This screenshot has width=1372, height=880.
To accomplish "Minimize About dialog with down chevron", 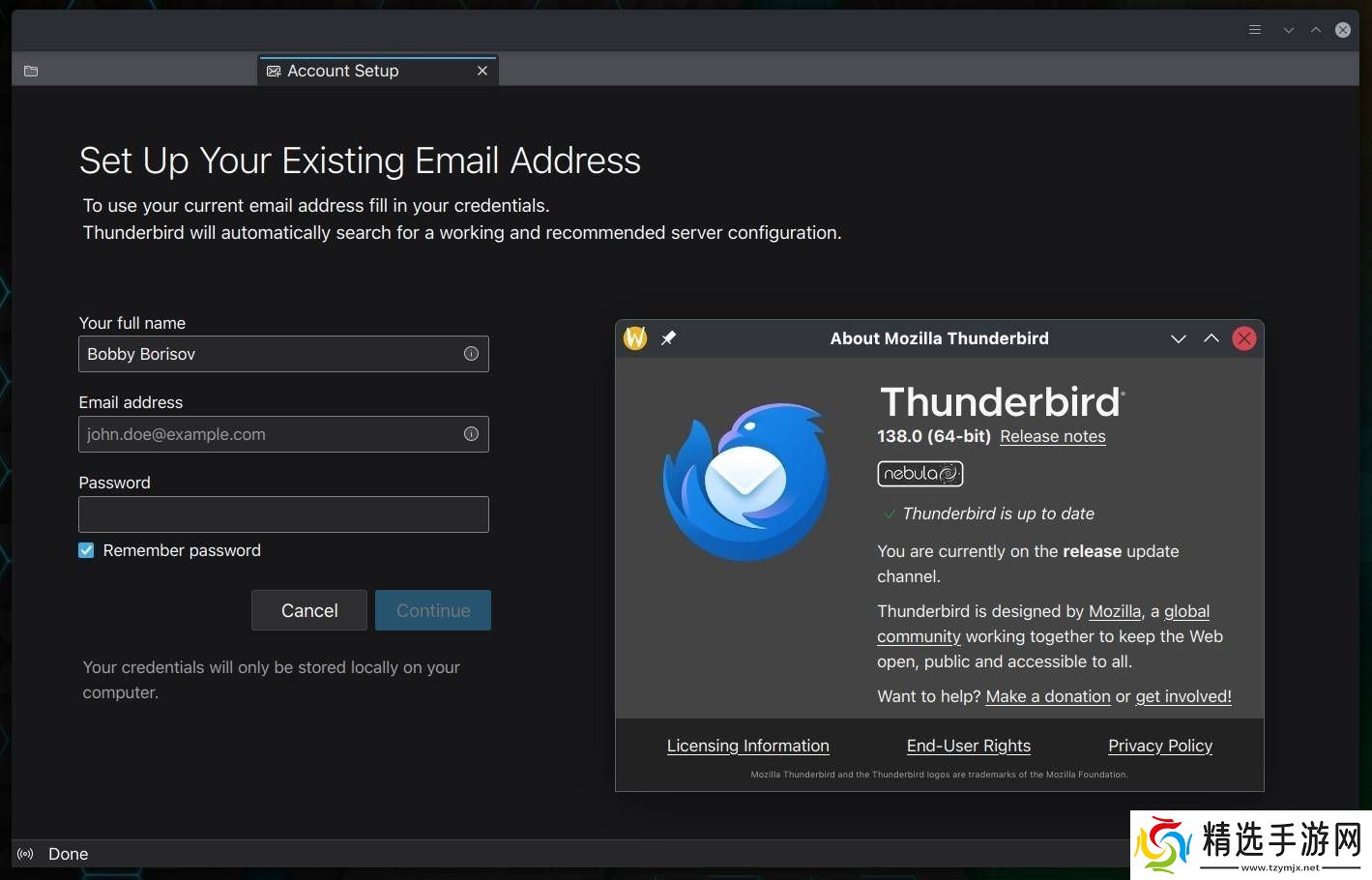I will (1178, 338).
